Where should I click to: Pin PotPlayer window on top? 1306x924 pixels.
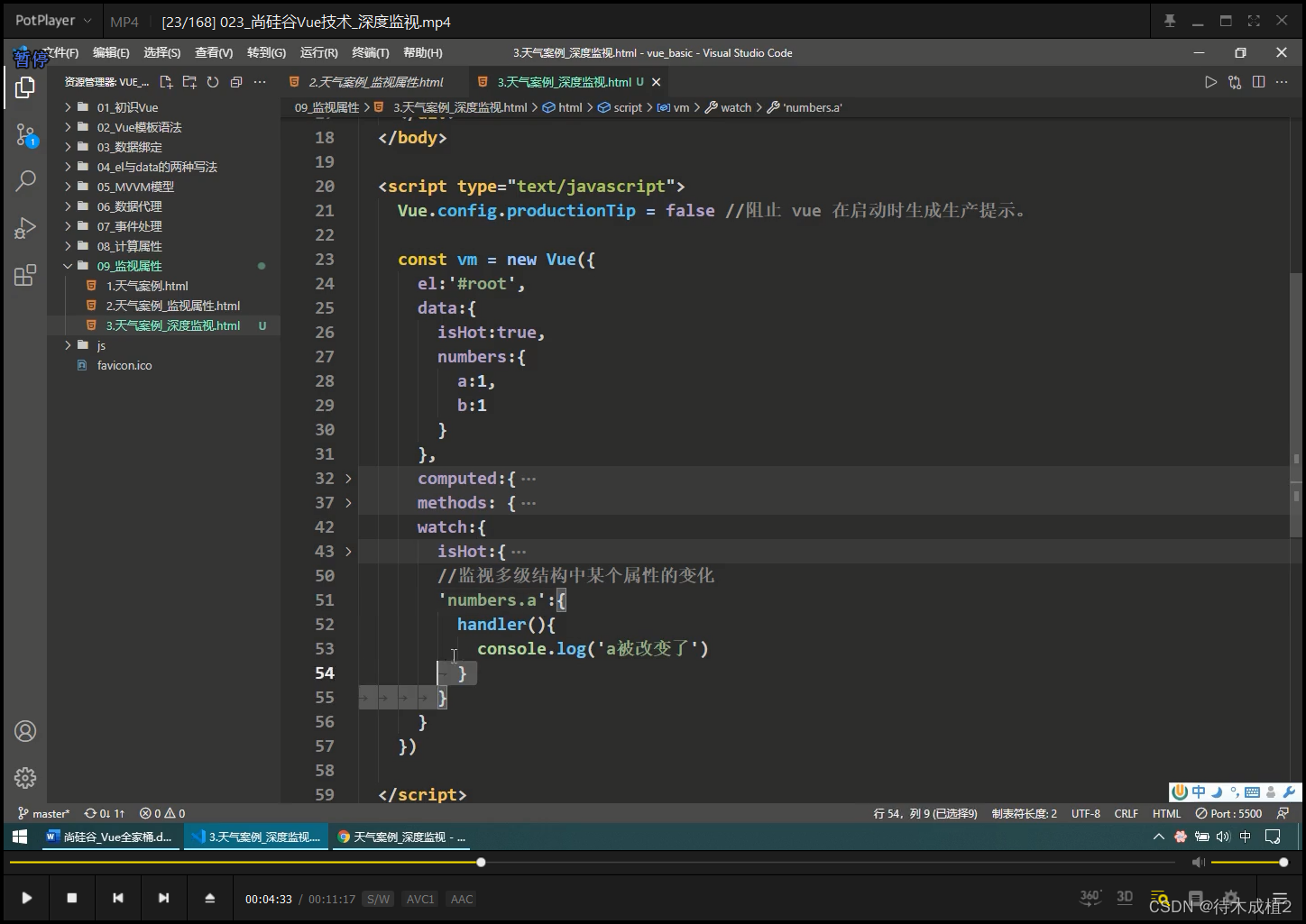1170,21
